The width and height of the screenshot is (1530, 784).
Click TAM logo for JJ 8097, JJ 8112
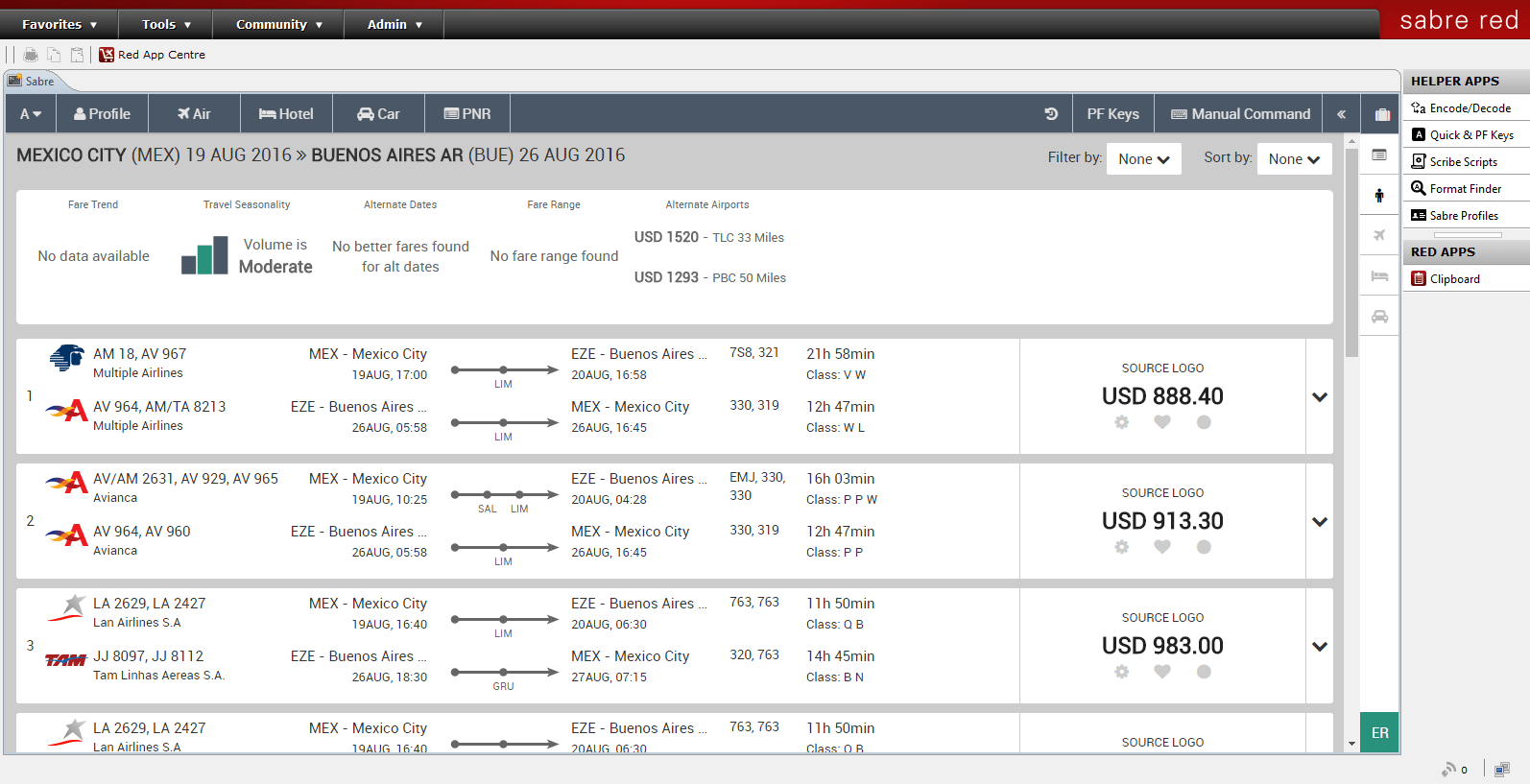point(65,660)
